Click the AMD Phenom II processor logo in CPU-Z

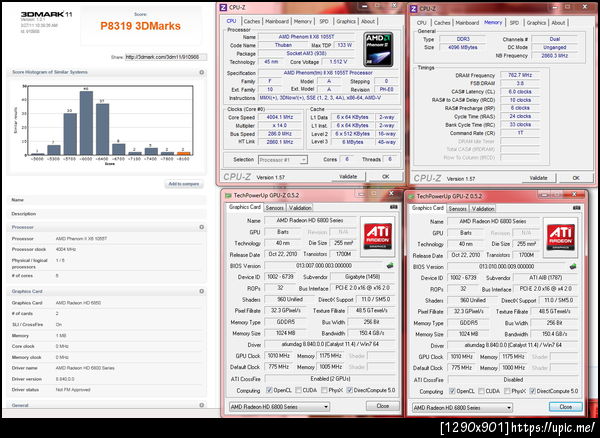point(378,49)
